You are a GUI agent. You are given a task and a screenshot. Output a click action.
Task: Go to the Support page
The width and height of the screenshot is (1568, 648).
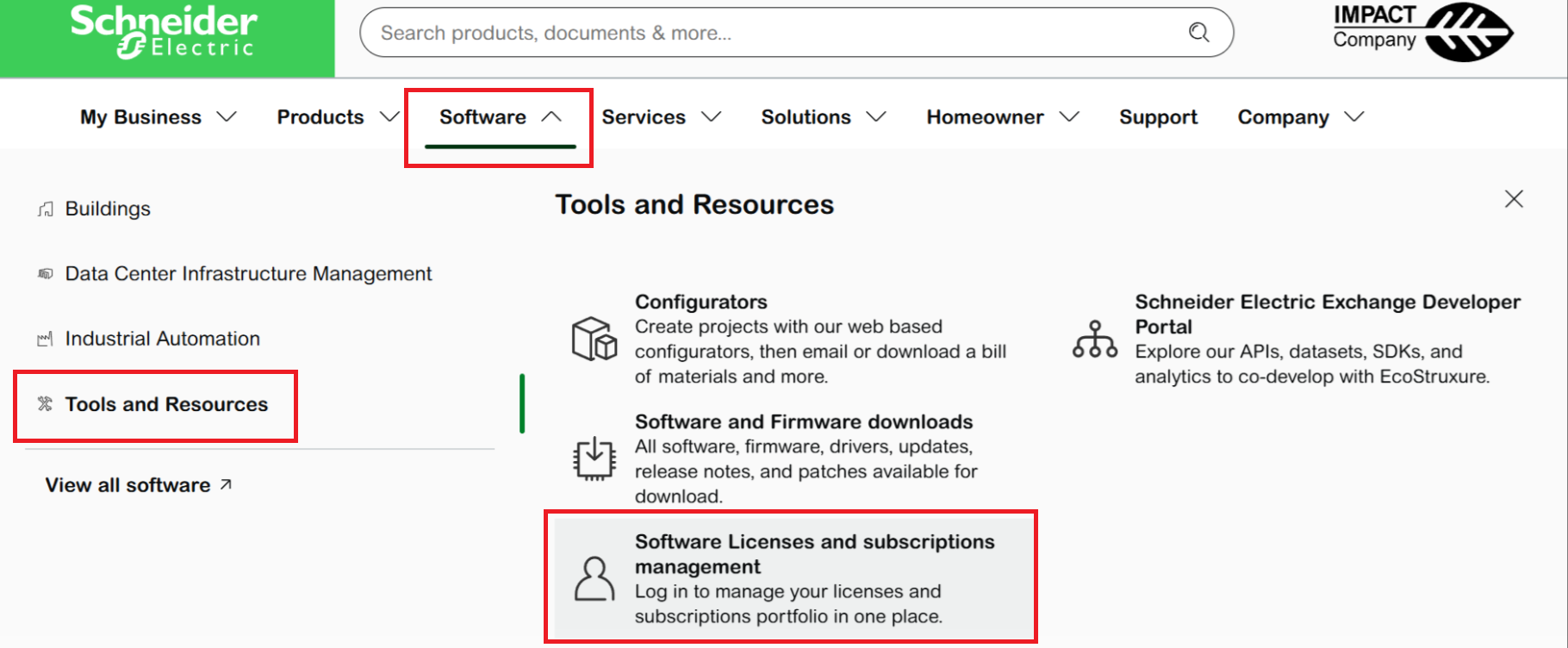click(x=1158, y=117)
